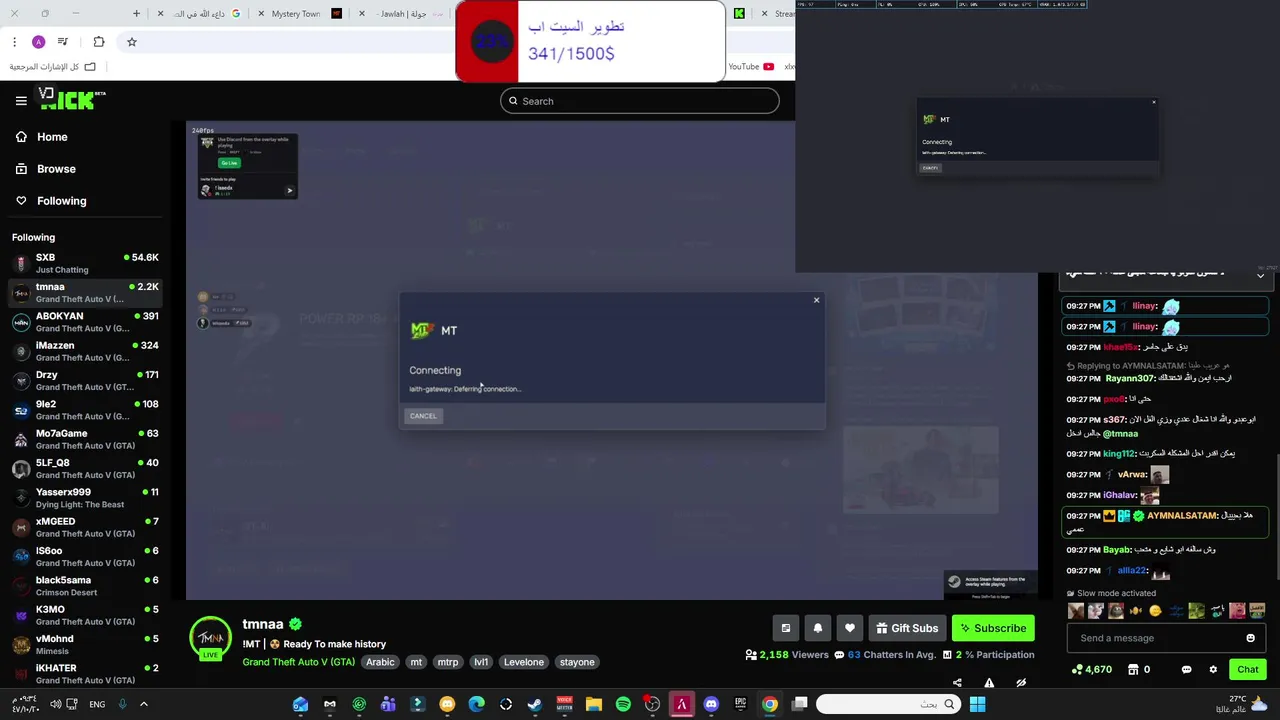Open Yasserx999 channel in Following list

(x=86, y=498)
